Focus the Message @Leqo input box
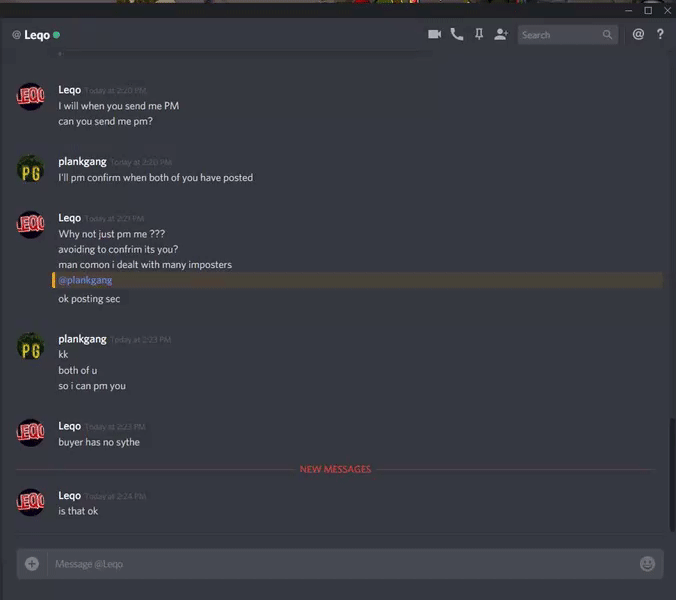This screenshot has height=600, width=676. pos(343,564)
